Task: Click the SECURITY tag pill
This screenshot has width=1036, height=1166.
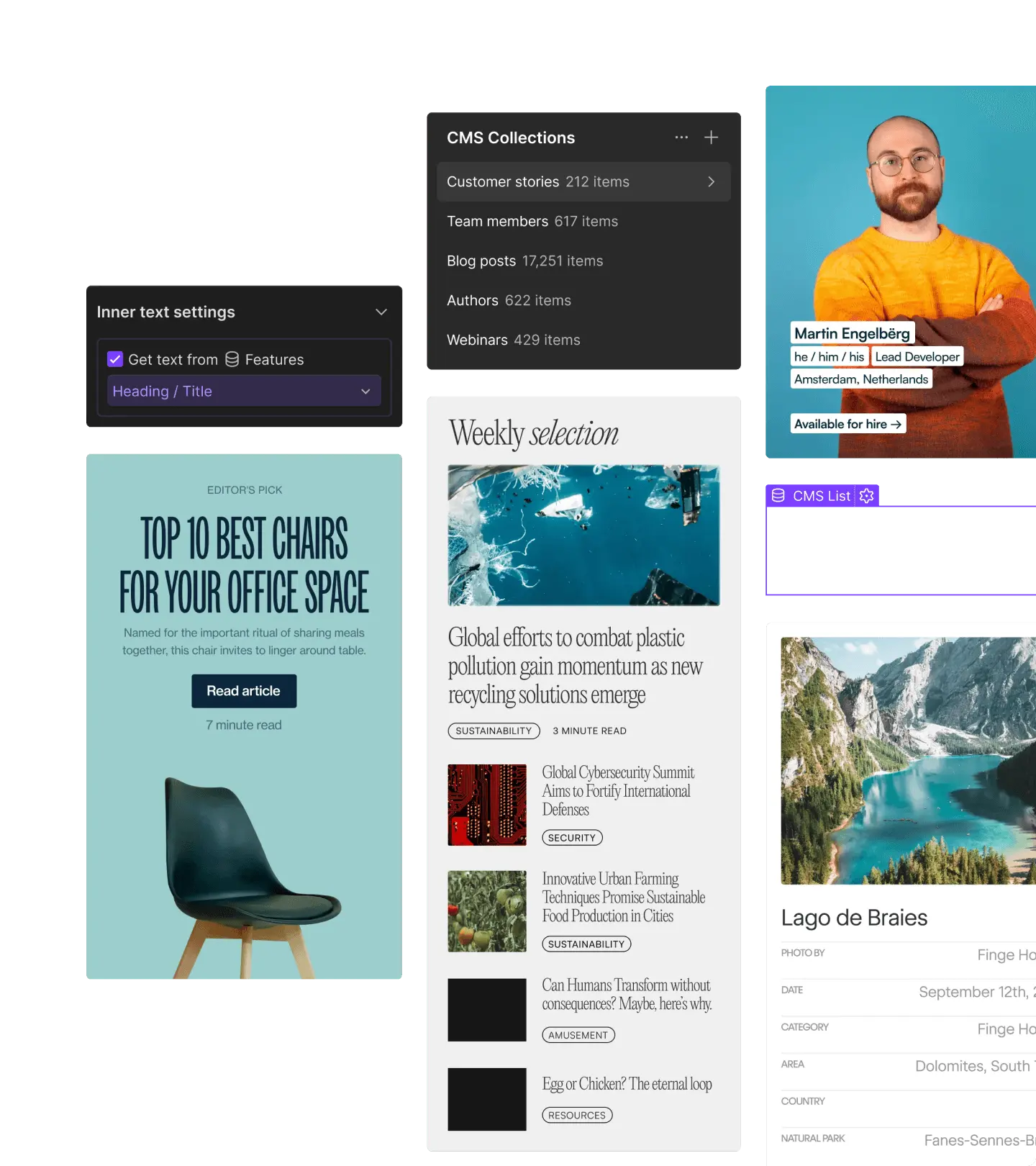Action: (x=572, y=838)
